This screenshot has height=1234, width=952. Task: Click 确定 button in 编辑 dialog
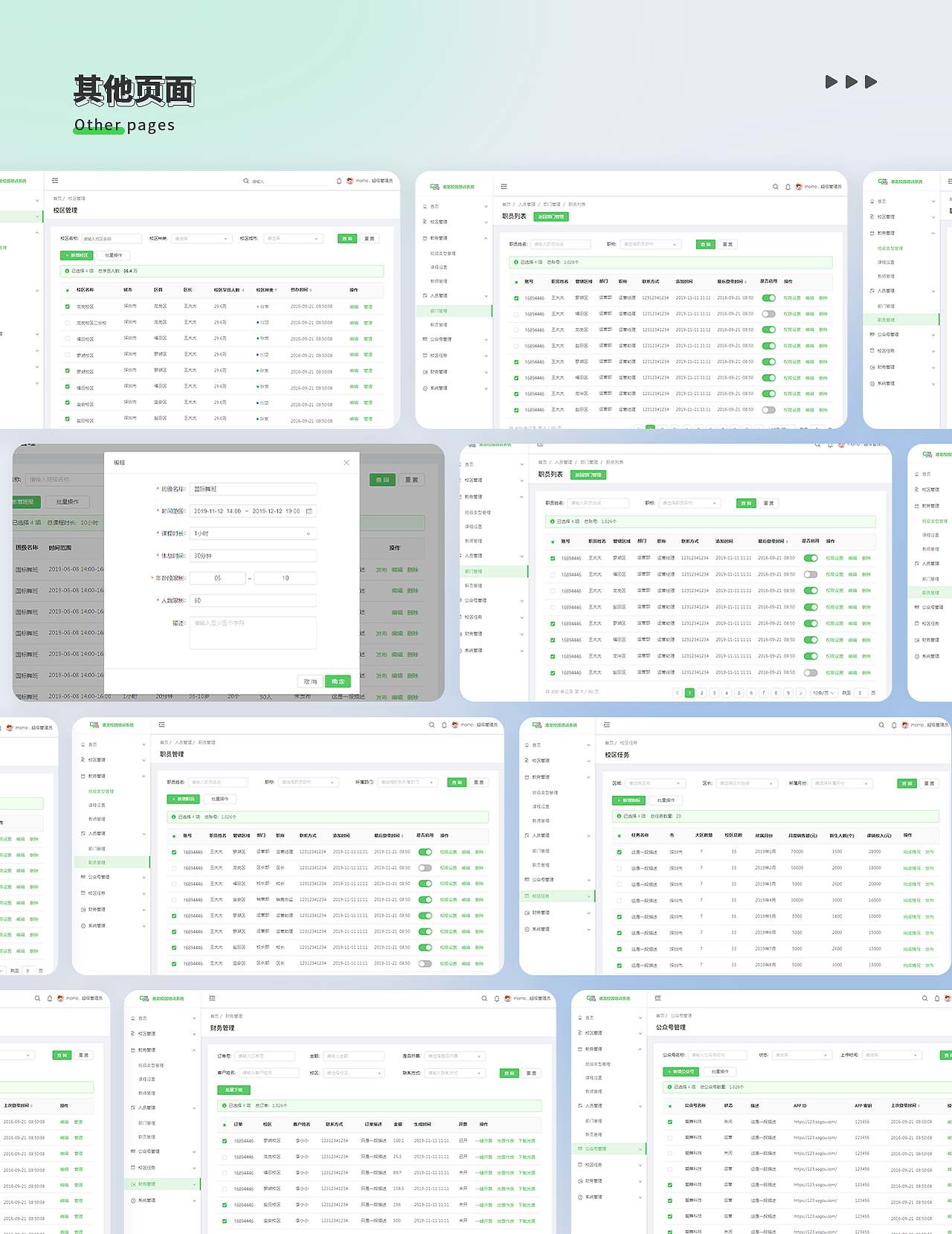pyautogui.click(x=338, y=681)
